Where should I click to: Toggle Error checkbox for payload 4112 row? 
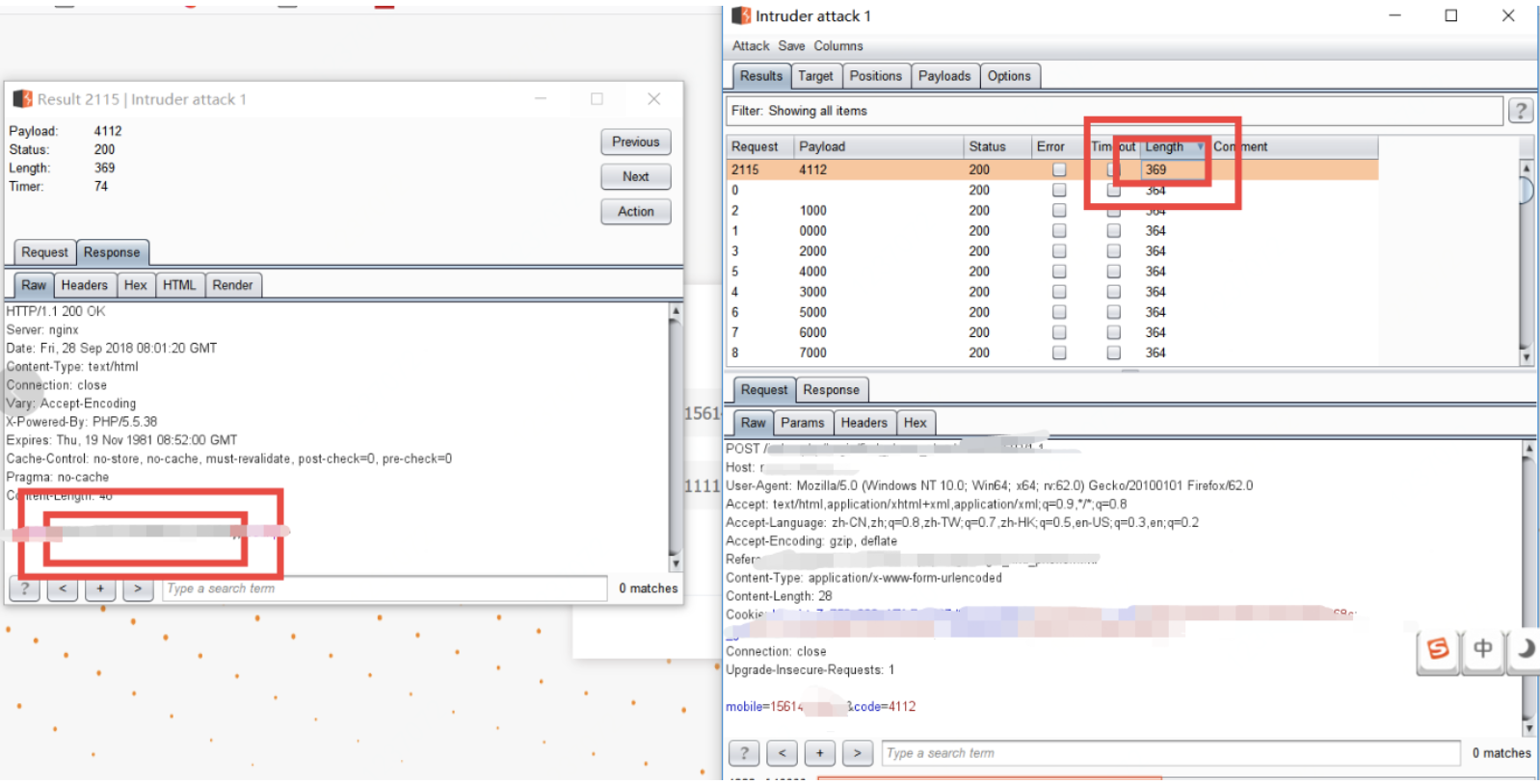click(x=1059, y=170)
